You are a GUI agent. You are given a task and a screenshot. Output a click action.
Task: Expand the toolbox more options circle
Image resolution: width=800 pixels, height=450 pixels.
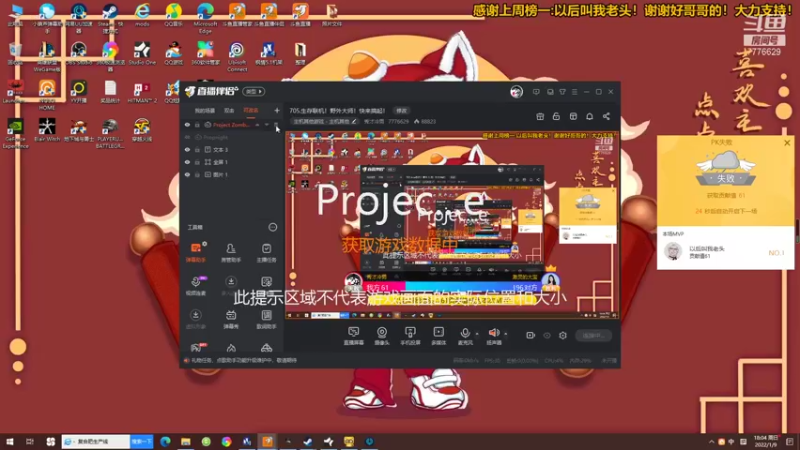click(x=273, y=227)
